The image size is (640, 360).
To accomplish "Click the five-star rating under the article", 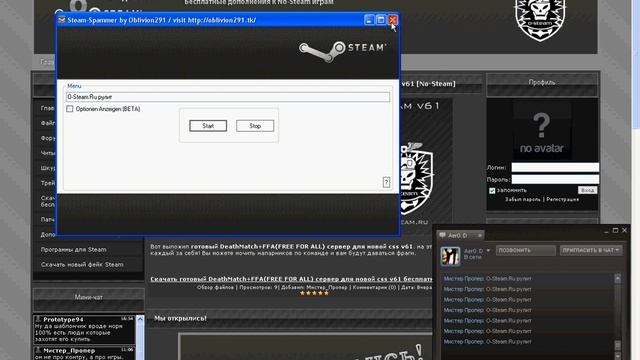I will pyautogui.click(x=314, y=293).
